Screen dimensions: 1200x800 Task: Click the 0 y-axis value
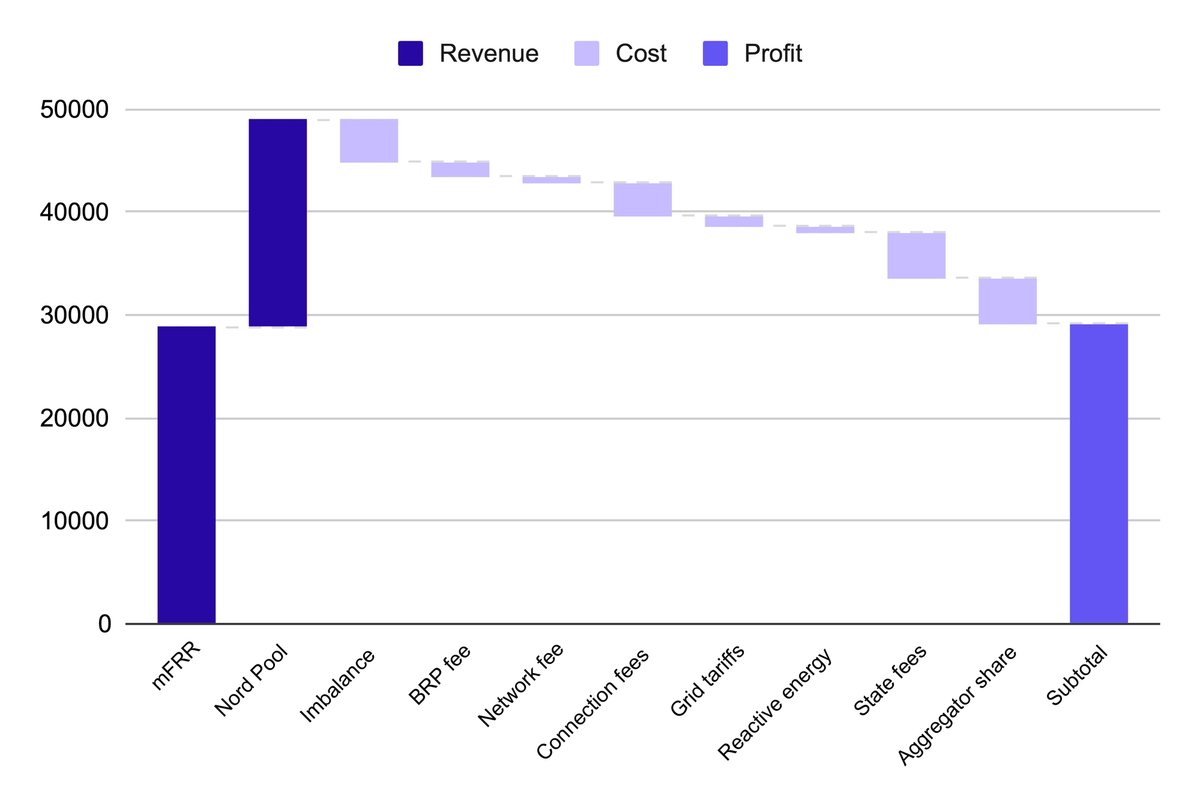105,624
